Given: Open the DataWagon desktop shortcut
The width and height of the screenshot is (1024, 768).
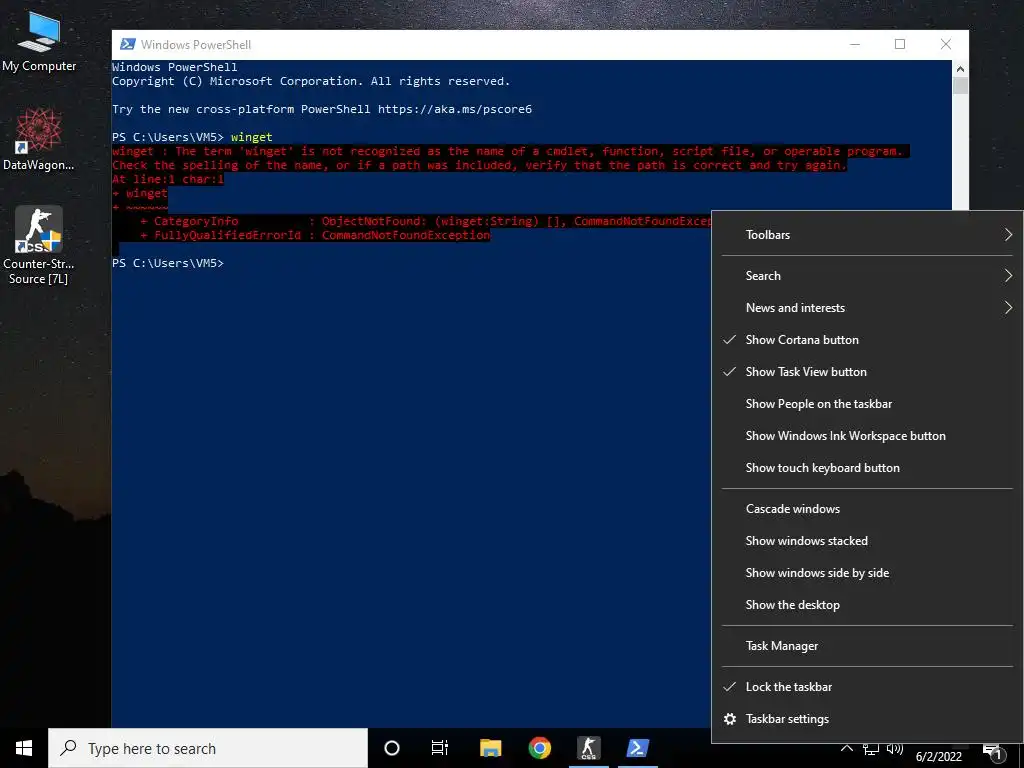Looking at the screenshot, I should (39, 140).
